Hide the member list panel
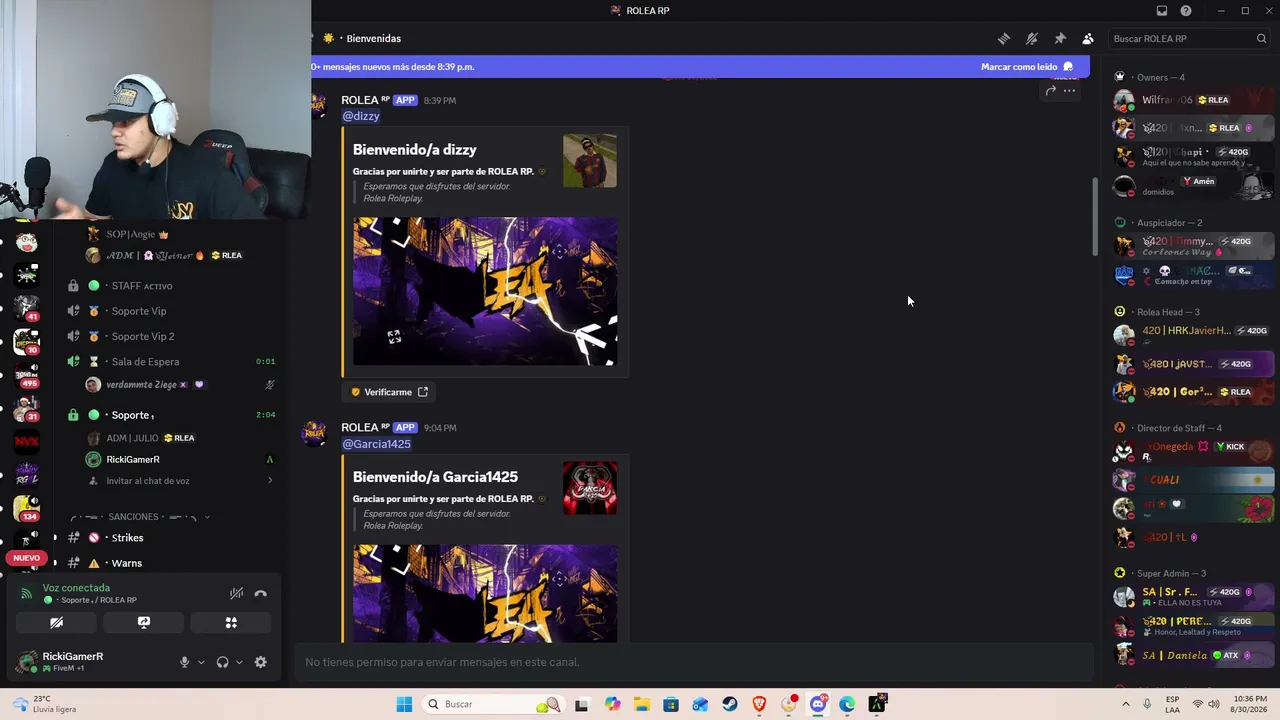This screenshot has width=1280, height=720. (1088, 39)
